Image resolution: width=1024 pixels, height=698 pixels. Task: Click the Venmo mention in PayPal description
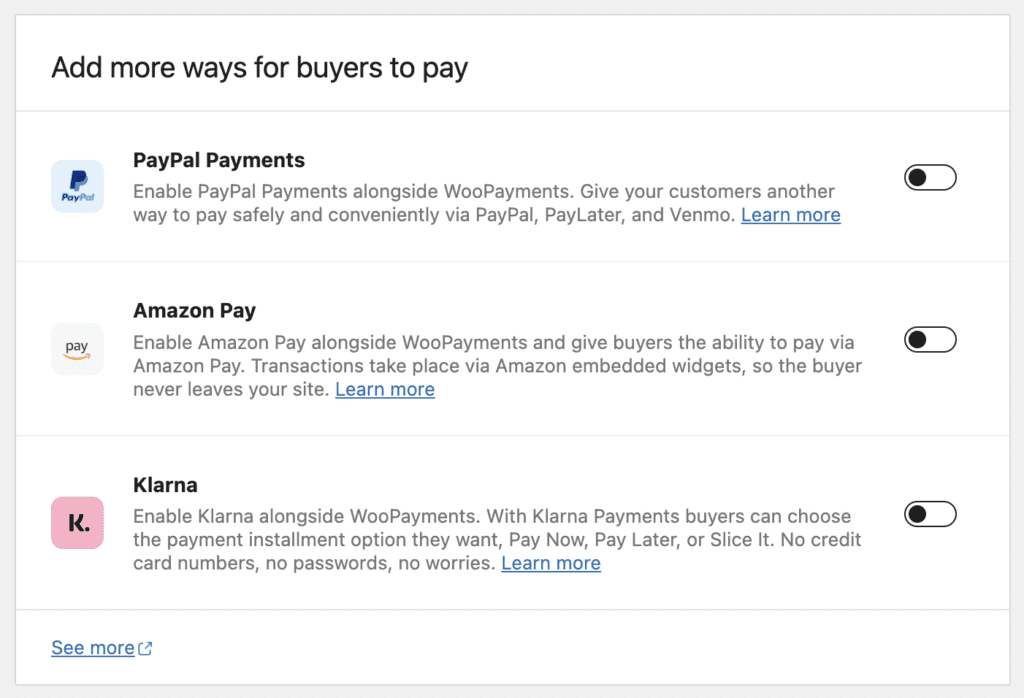pyautogui.click(x=699, y=215)
